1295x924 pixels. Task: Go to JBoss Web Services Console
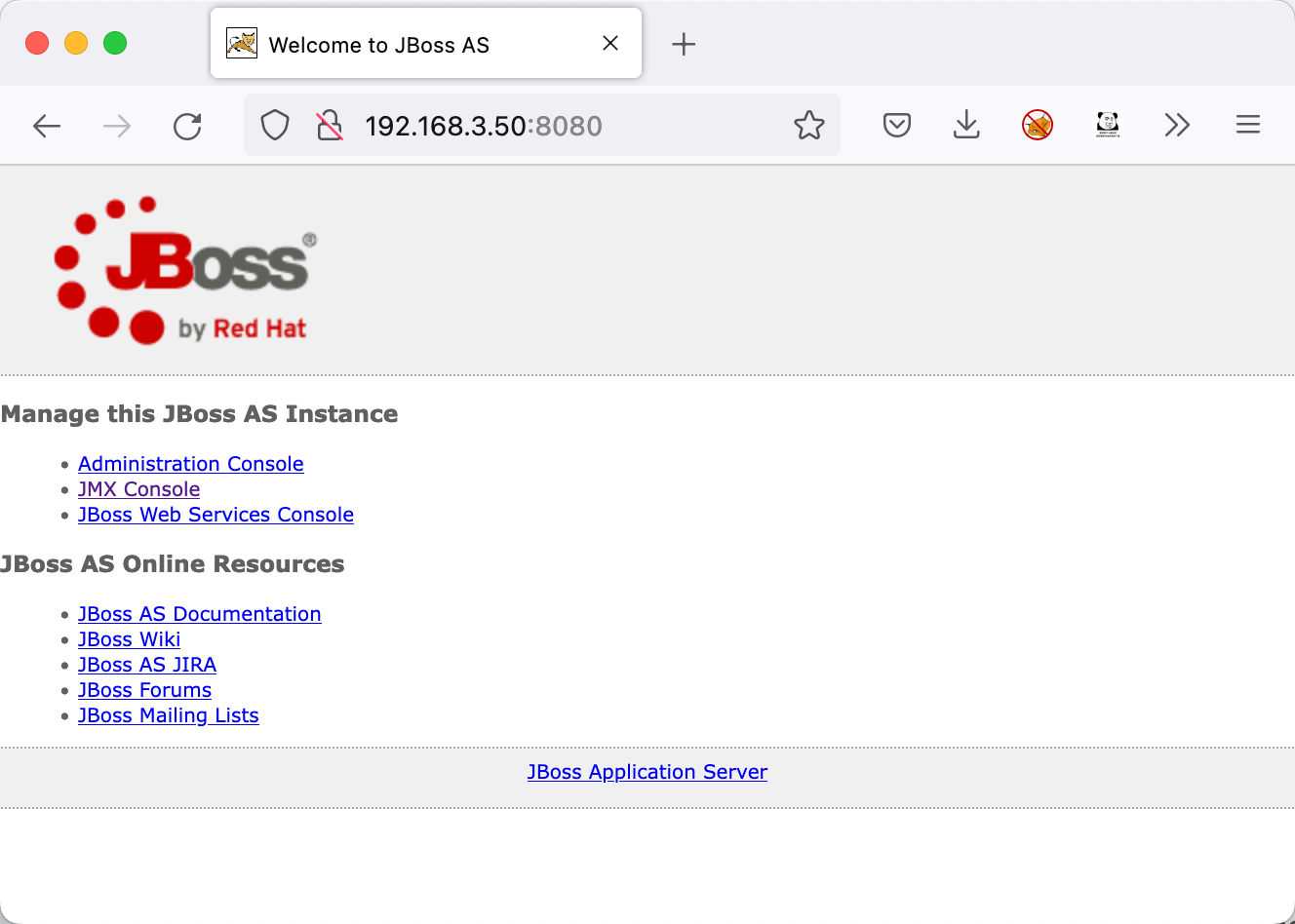(x=216, y=515)
